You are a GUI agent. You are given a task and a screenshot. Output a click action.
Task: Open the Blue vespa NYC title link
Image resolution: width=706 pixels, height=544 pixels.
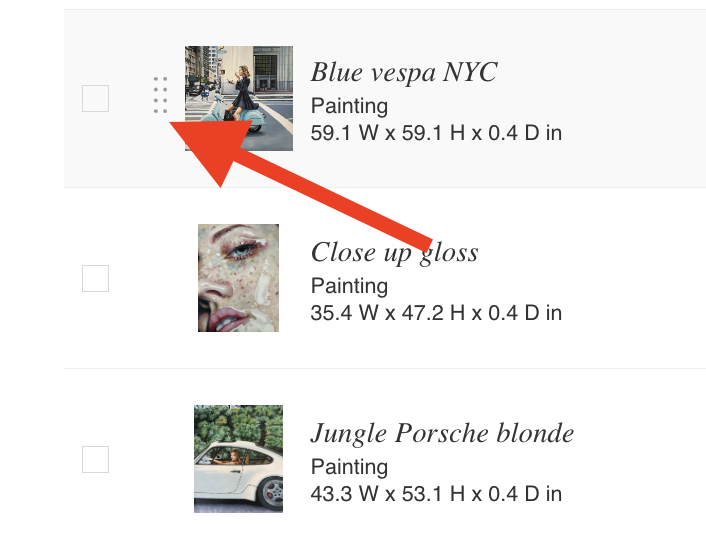point(404,73)
